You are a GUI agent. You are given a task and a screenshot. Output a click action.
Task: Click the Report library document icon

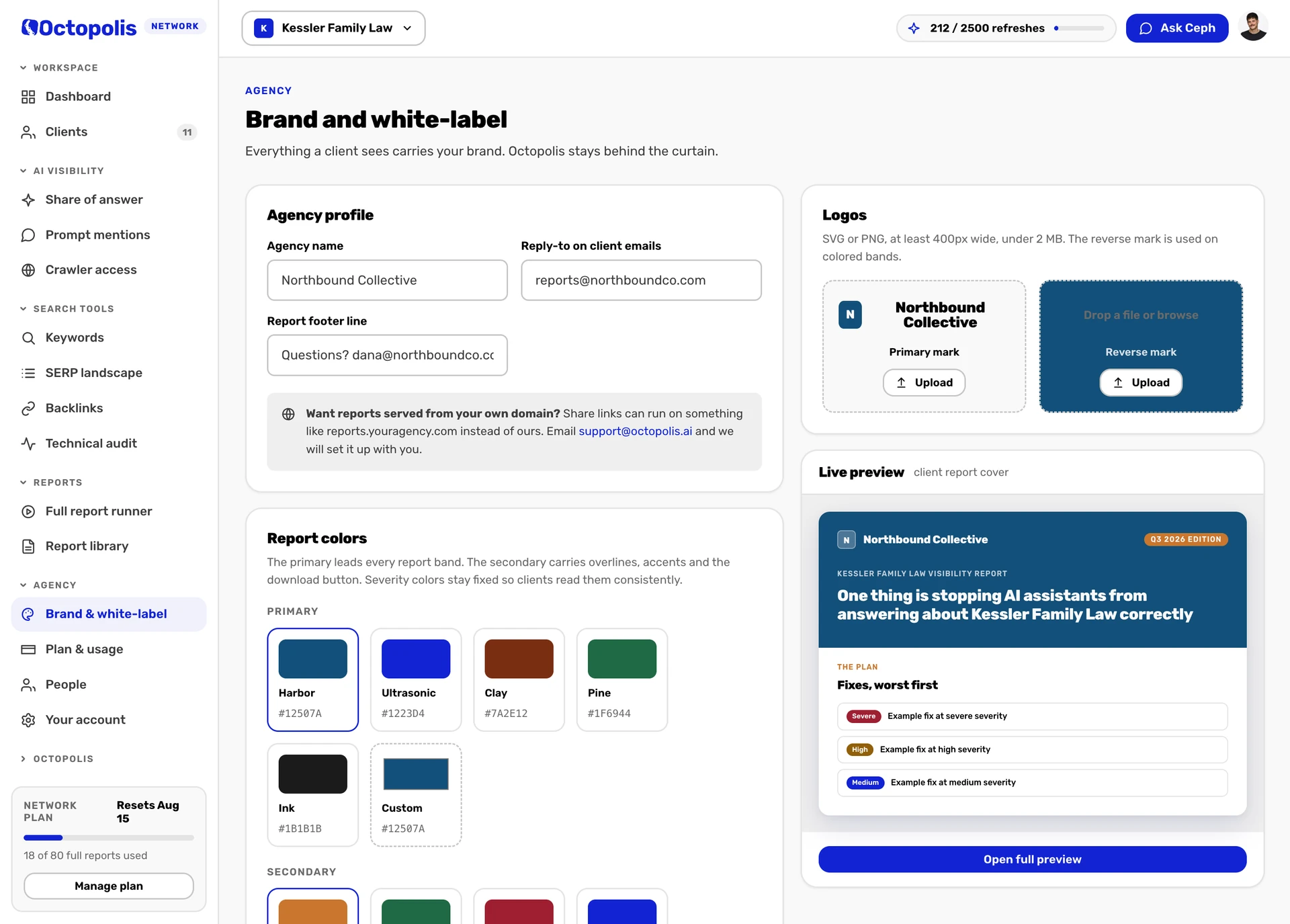pyautogui.click(x=28, y=546)
